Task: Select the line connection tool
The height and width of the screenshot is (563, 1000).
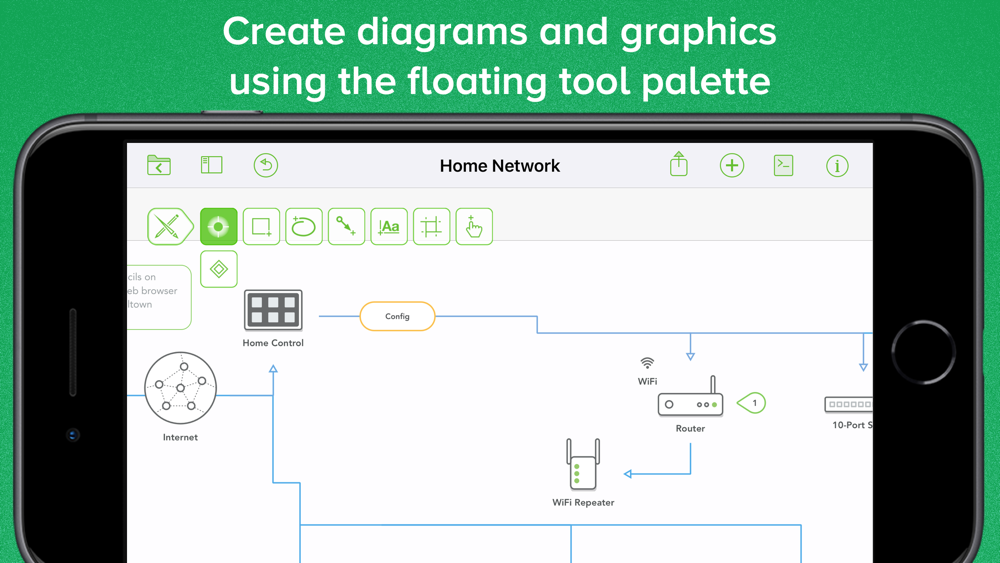Action: pyautogui.click(x=346, y=226)
